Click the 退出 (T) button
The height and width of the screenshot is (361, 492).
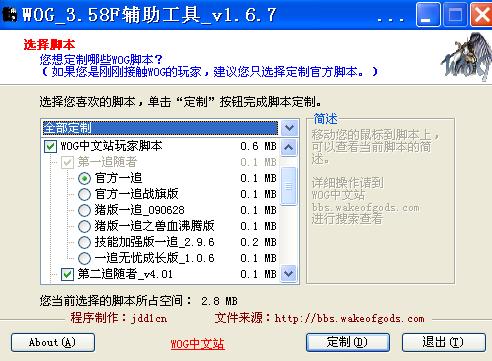pos(443,342)
